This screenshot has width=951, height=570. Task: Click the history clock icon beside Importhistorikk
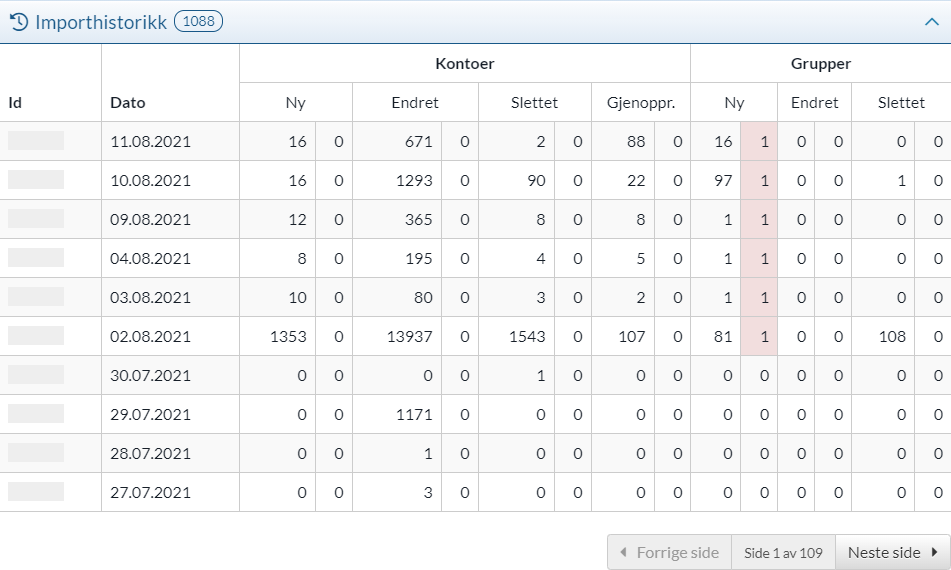tap(19, 21)
